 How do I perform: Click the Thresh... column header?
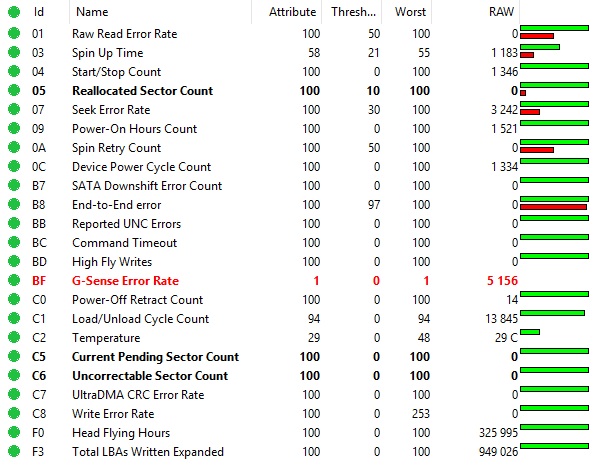tap(354, 12)
